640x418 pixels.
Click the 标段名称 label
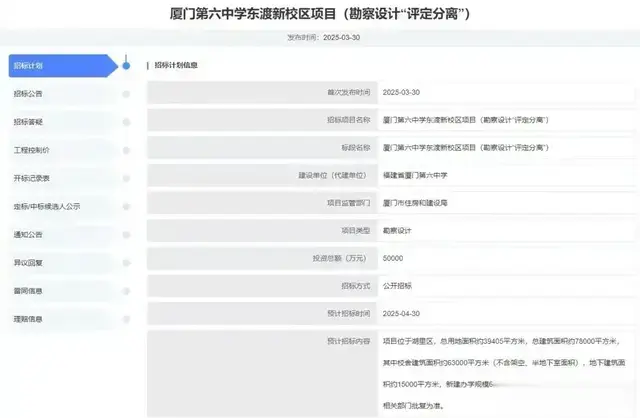pos(356,148)
